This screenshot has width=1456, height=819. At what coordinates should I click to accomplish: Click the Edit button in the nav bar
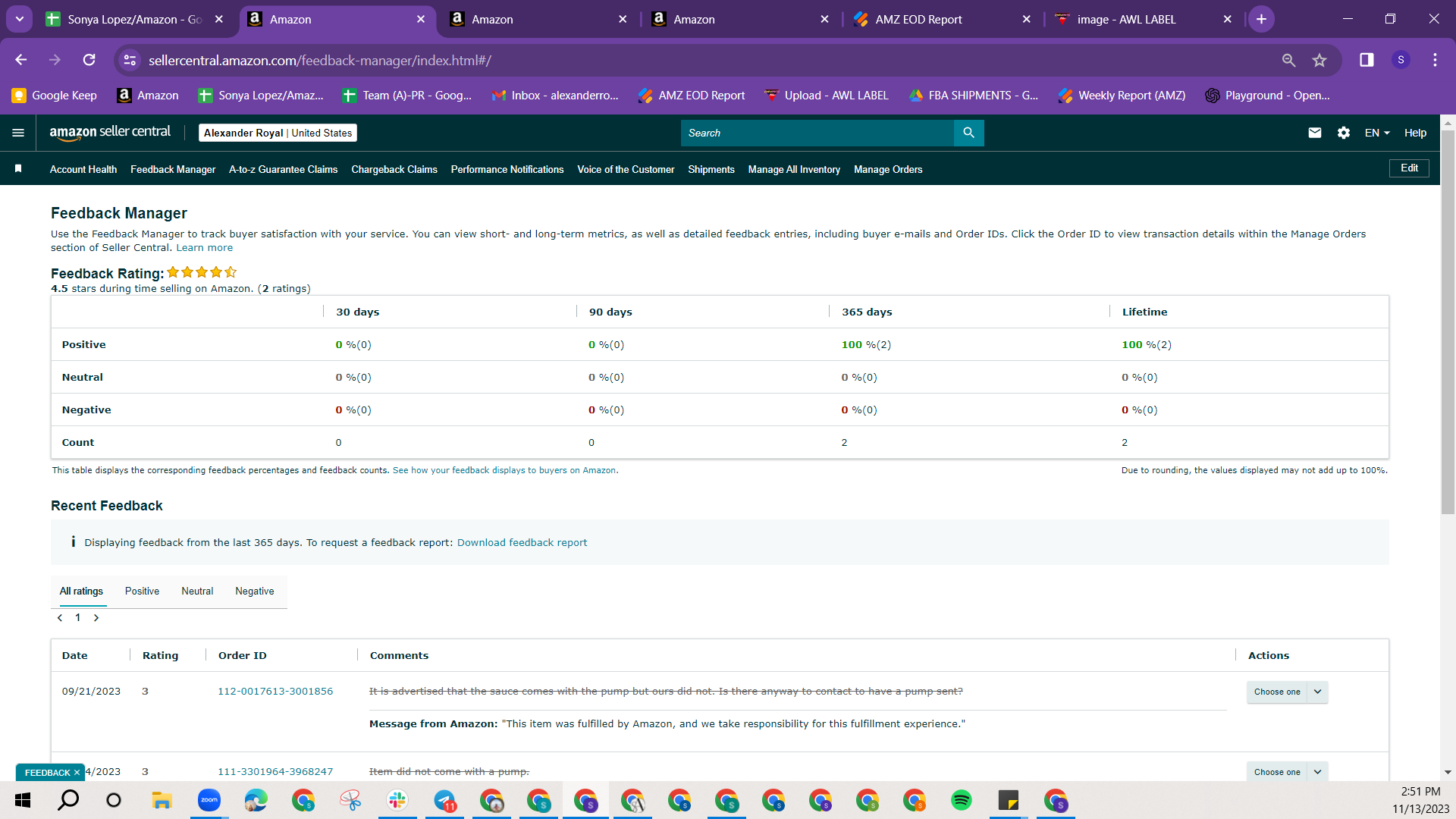click(1409, 168)
